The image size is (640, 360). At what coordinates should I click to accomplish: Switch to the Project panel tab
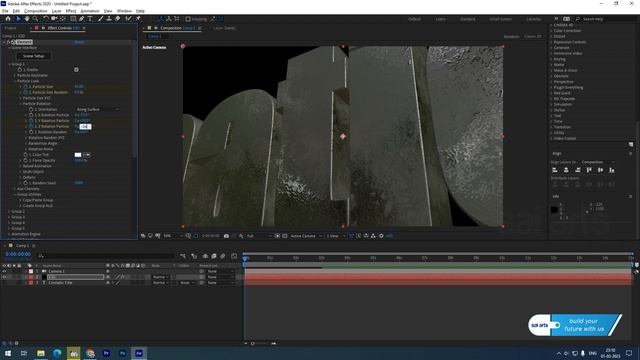11,28
